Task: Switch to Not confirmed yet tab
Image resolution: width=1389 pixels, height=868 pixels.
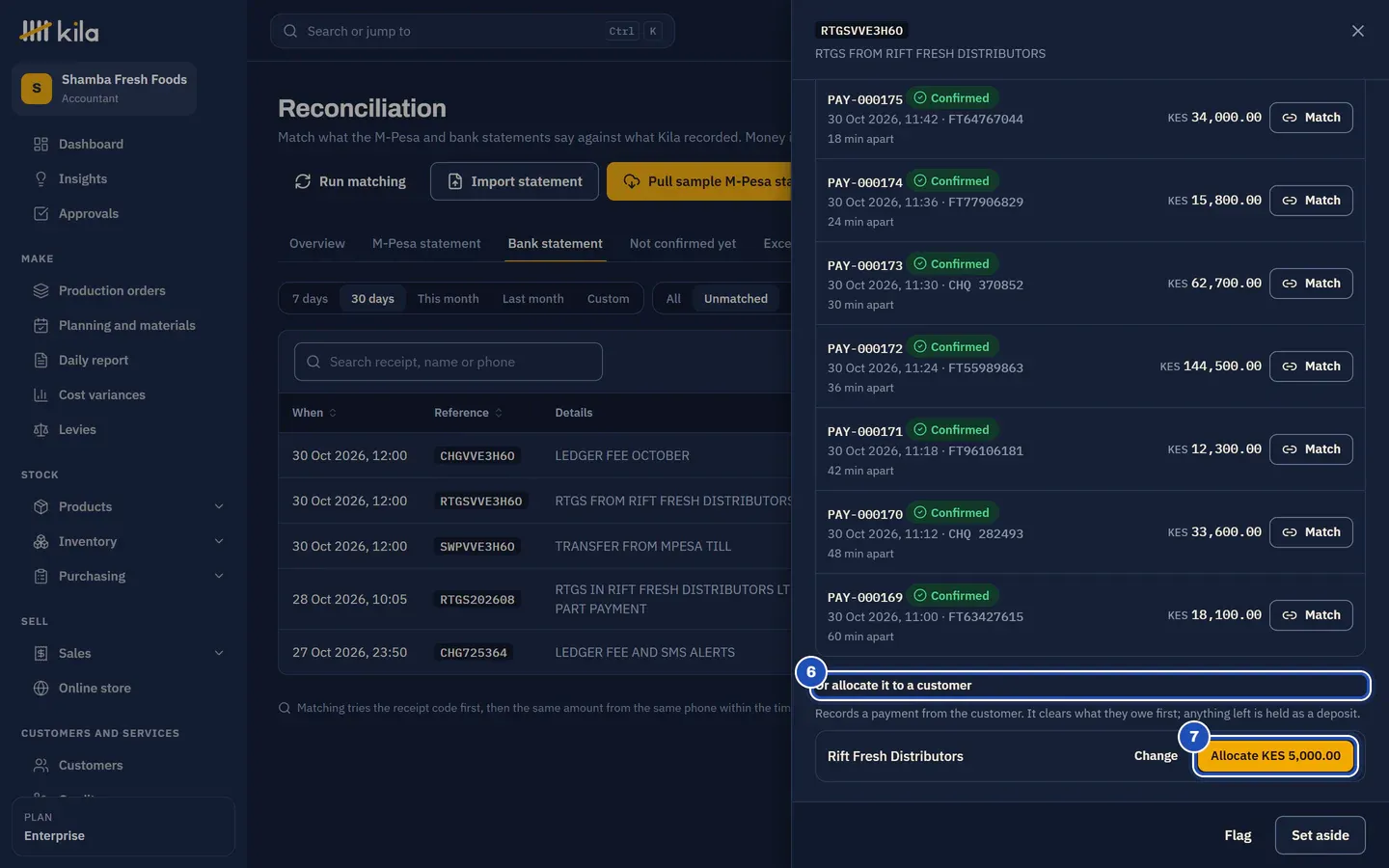Action: coord(683,244)
